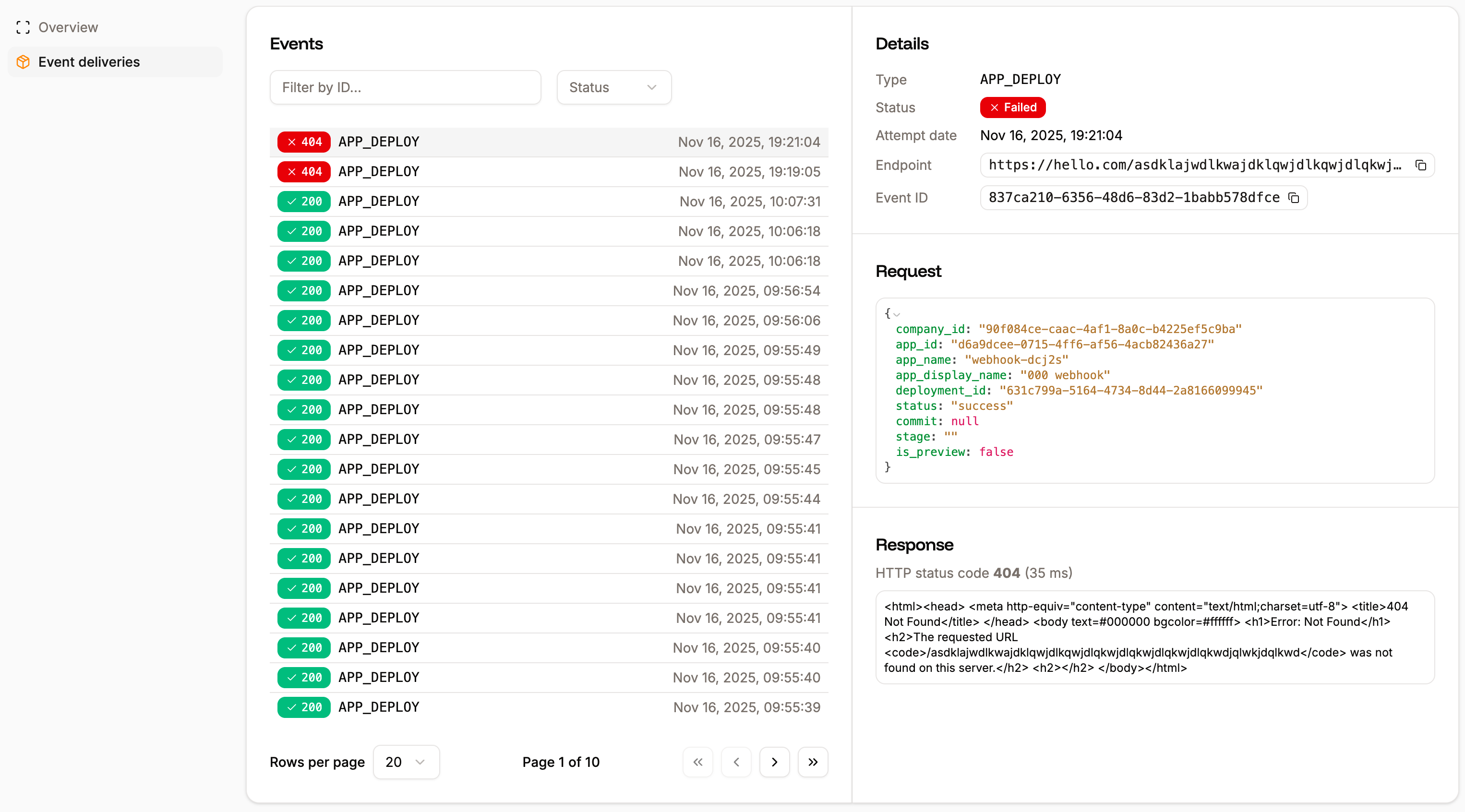
Task: Advance to next page with right arrow
Action: coord(774,762)
